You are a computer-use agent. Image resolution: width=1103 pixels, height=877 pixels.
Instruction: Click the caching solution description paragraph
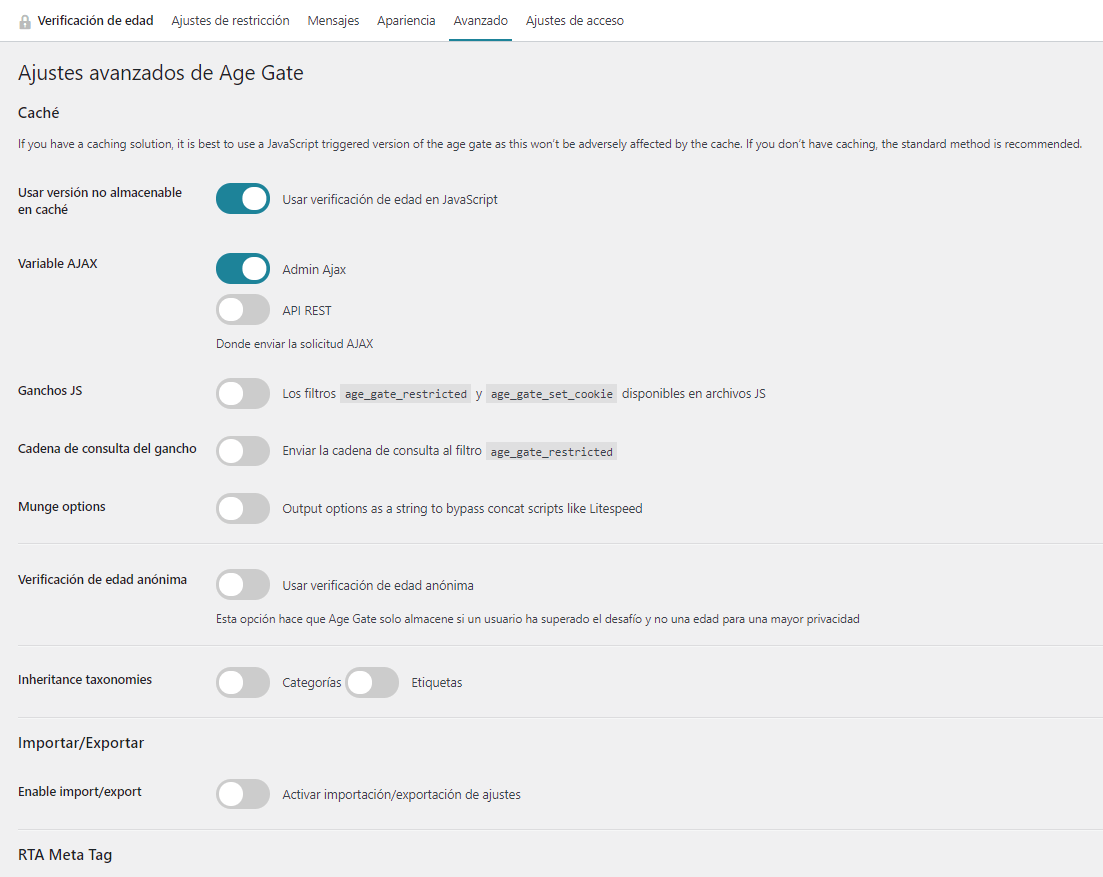[550, 143]
